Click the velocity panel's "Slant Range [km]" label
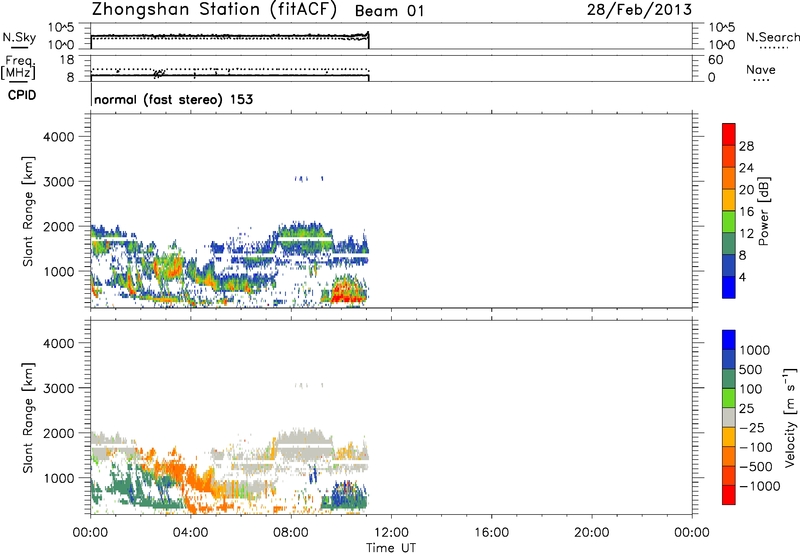The image size is (800, 554). pyautogui.click(x=28, y=418)
